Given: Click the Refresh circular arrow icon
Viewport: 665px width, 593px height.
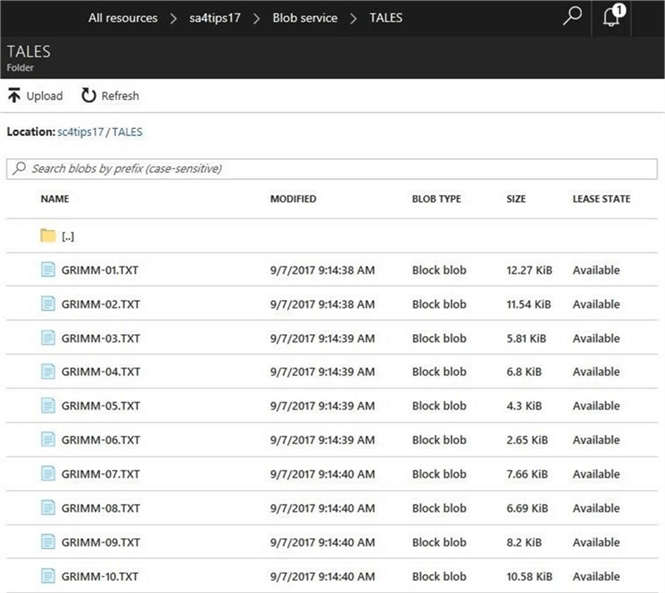Looking at the screenshot, I should point(89,95).
